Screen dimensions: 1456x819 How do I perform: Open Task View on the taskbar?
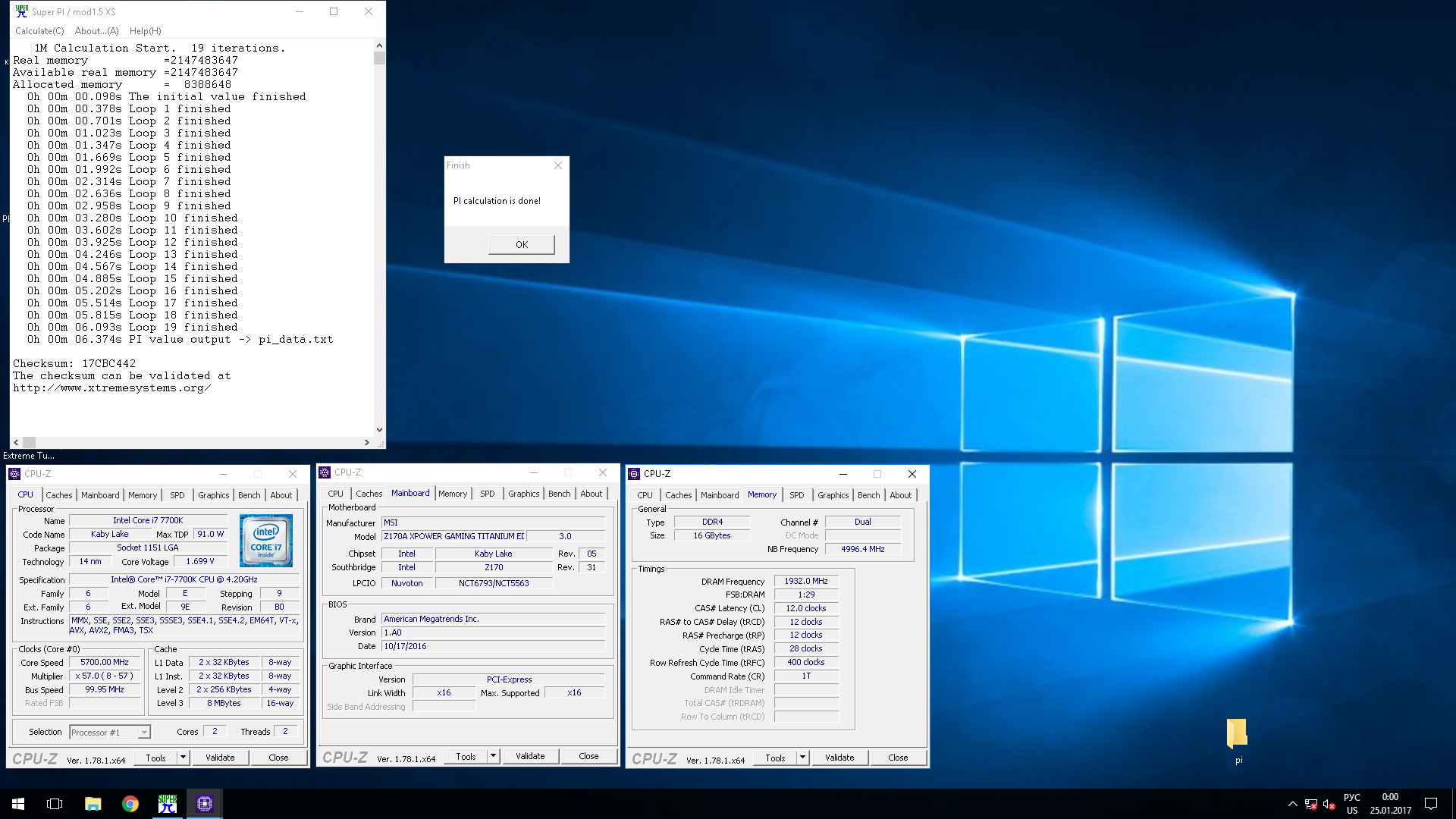coord(55,804)
